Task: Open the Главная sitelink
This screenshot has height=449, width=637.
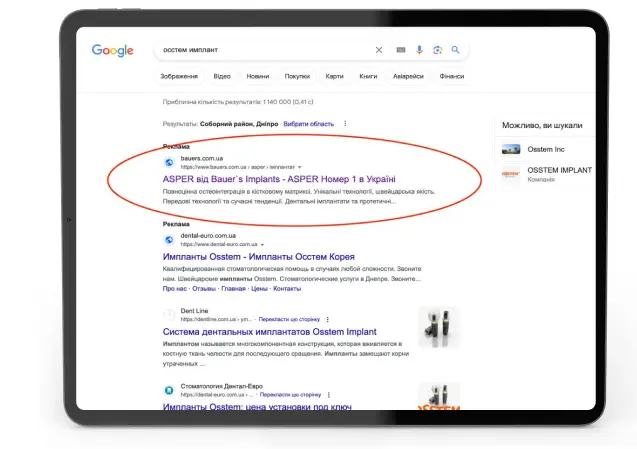Action: [234, 288]
